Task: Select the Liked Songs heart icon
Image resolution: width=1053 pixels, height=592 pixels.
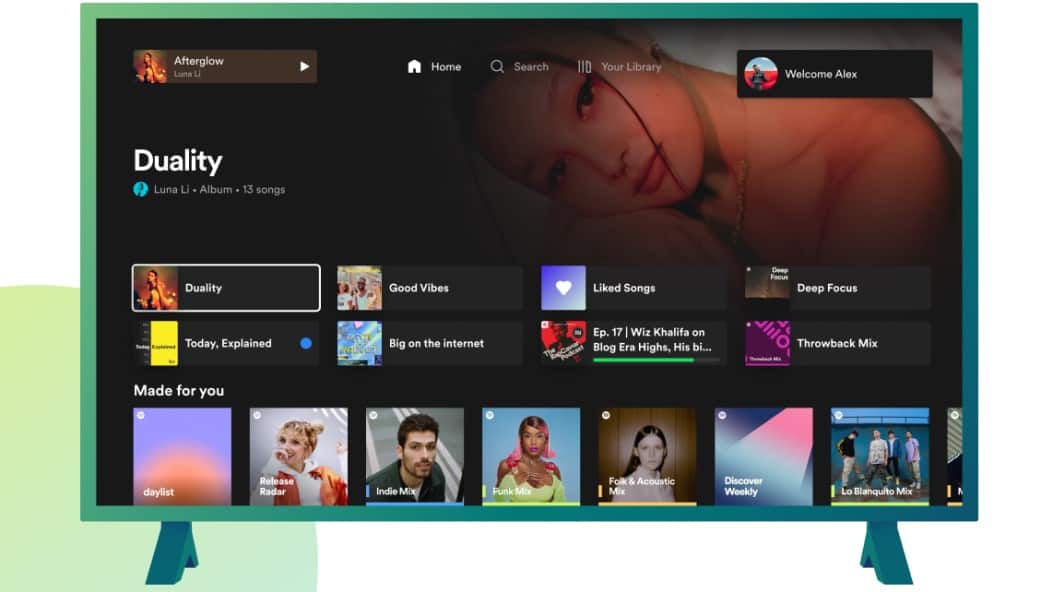Action: [563, 288]
